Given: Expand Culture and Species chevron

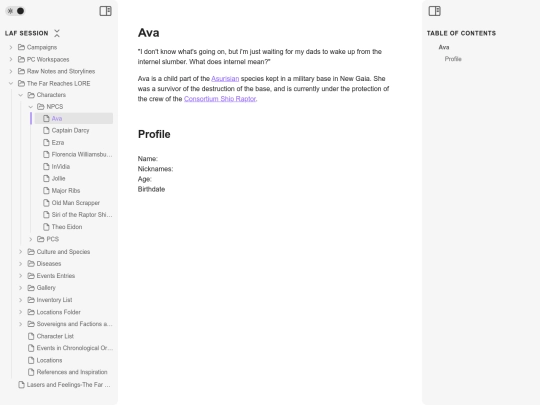Looking at the screenshot, I should point(21,252).
